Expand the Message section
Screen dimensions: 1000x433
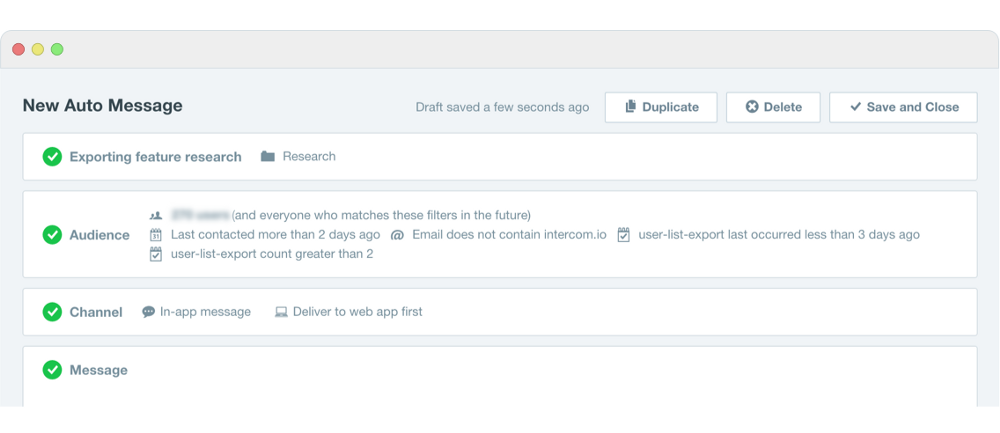point(99,370)
